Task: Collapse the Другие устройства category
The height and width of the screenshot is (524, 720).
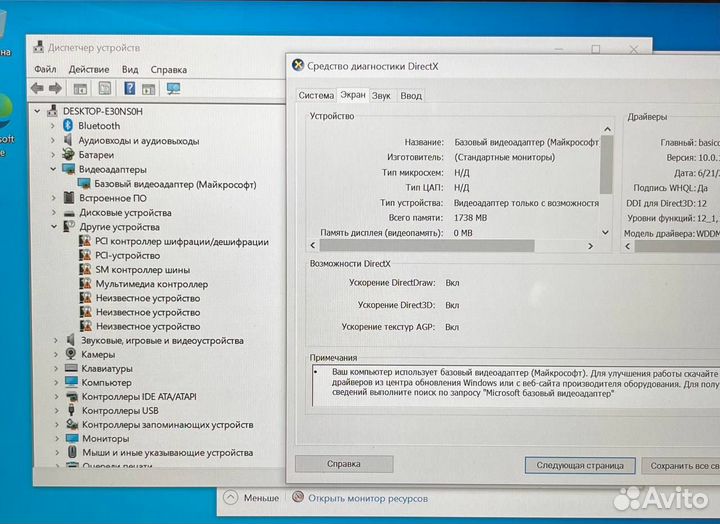Action: [54, 226]
